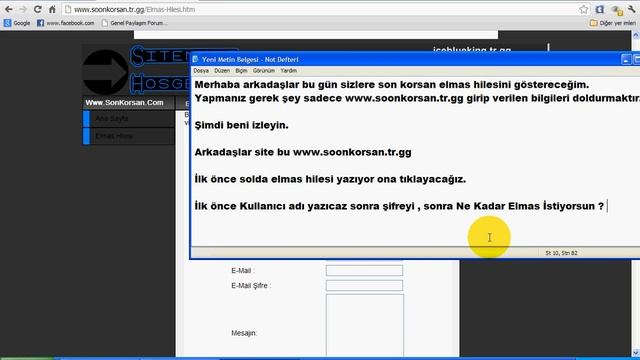The height and width of the screenshot is (360, 640).
Task: Open Notepad Dosya menu
Action: [x=201, y=71]
